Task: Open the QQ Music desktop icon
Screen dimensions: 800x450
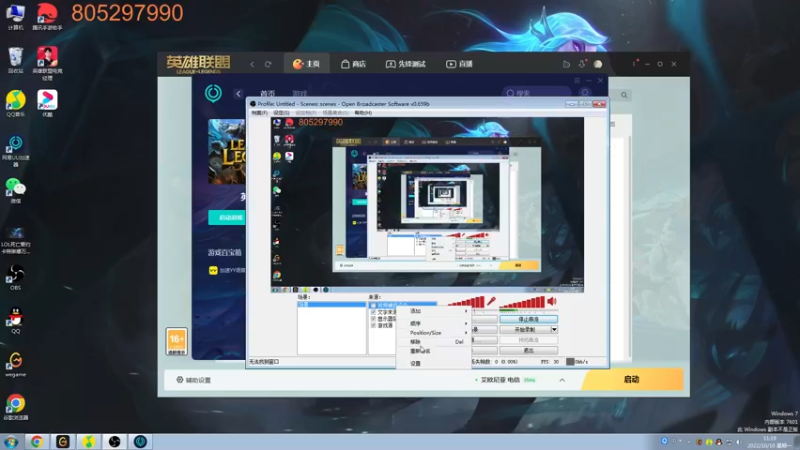Action: pos(15,104)
